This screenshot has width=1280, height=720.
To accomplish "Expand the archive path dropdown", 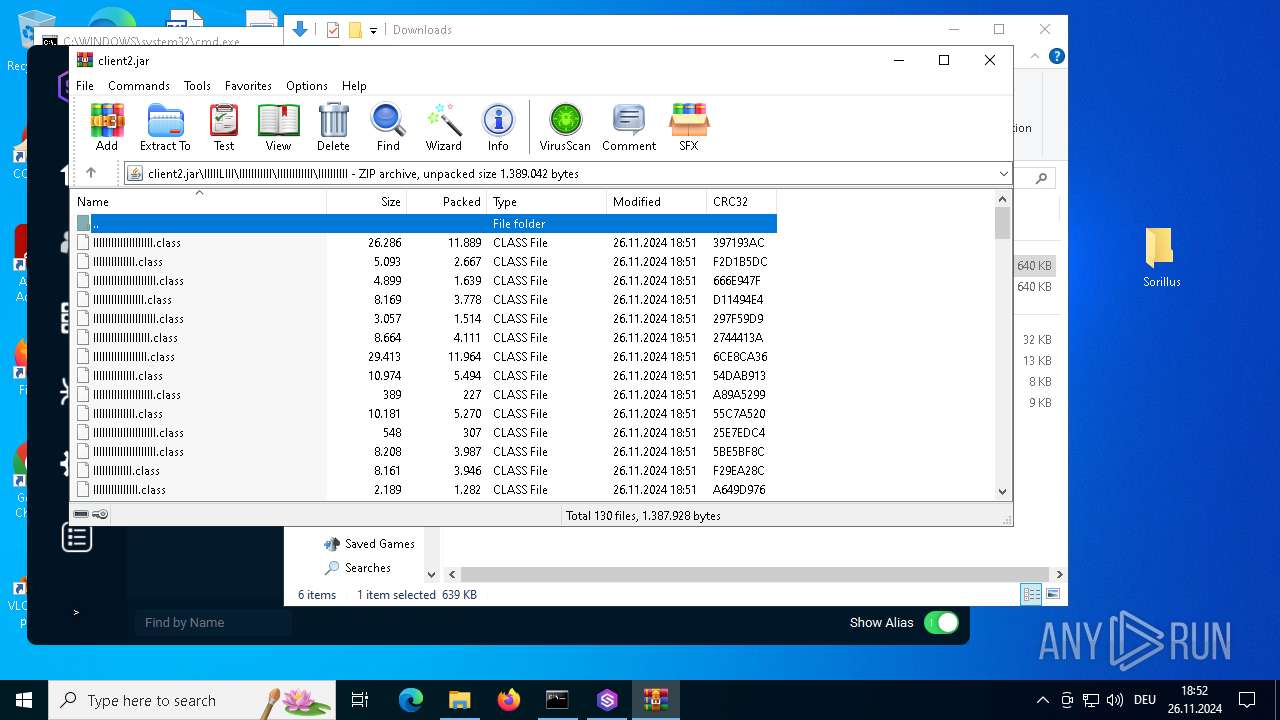I will [1003, 174].
